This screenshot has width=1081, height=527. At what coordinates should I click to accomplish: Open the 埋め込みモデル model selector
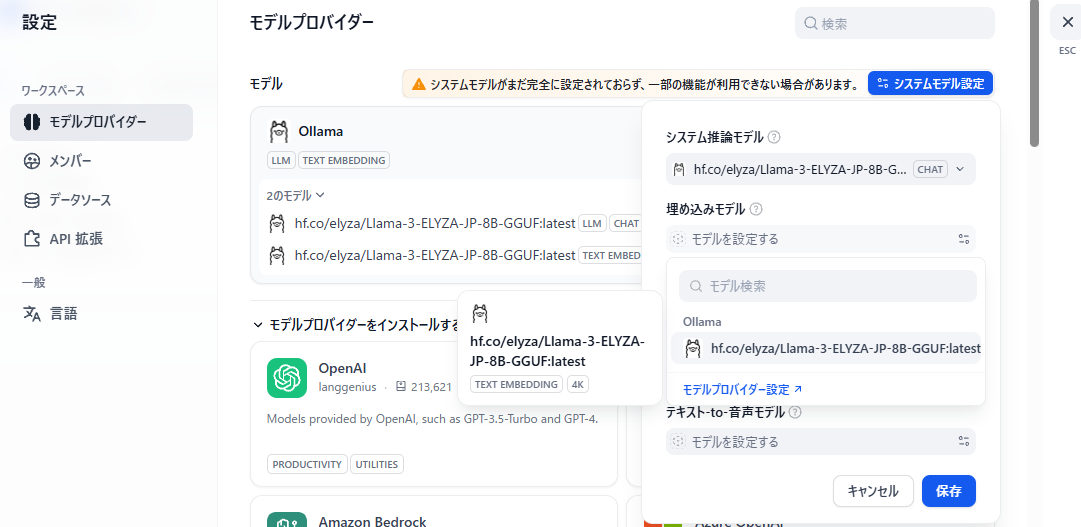coord(821,239)
